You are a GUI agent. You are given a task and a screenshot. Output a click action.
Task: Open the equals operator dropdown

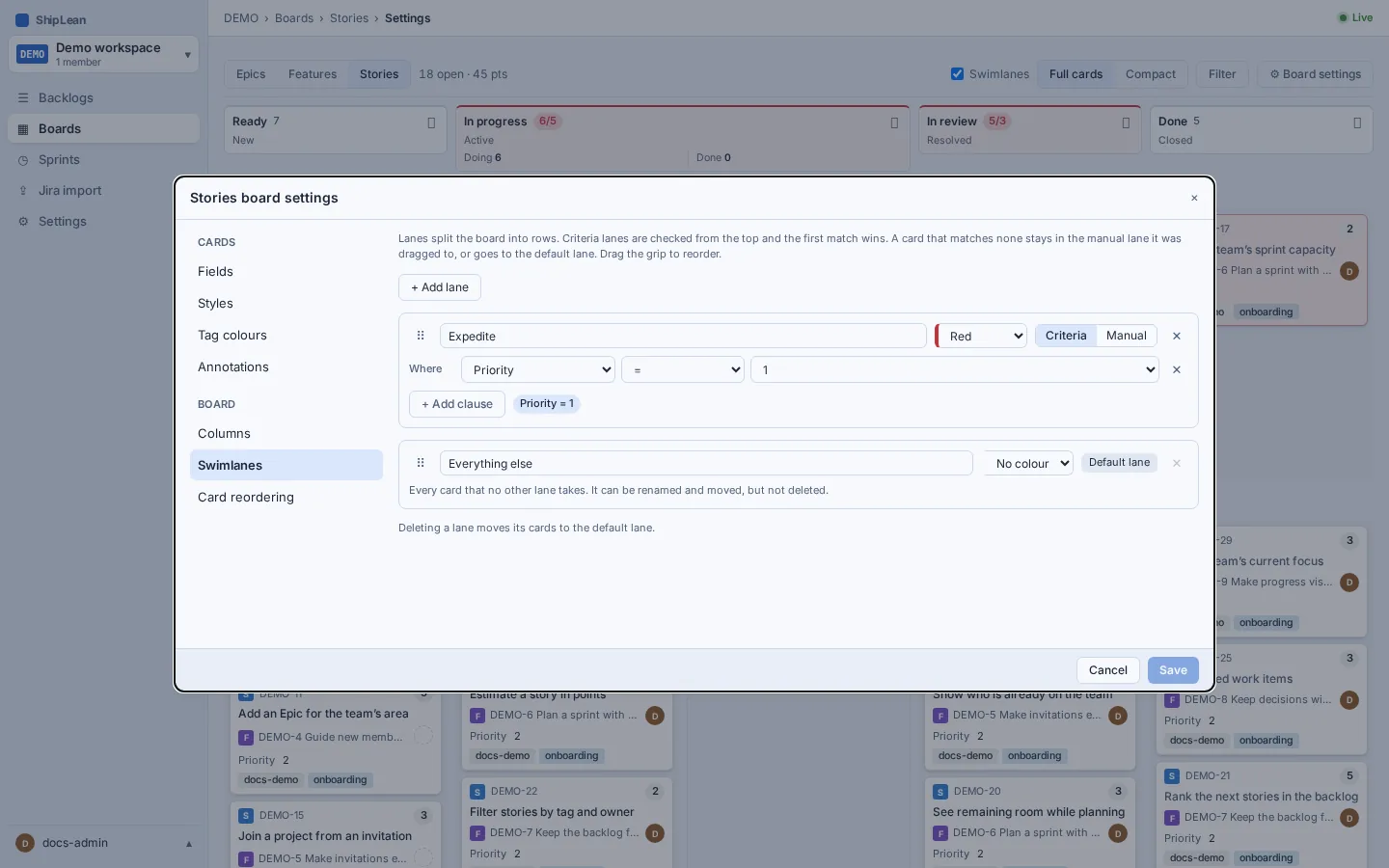click(x=683, y=369)
